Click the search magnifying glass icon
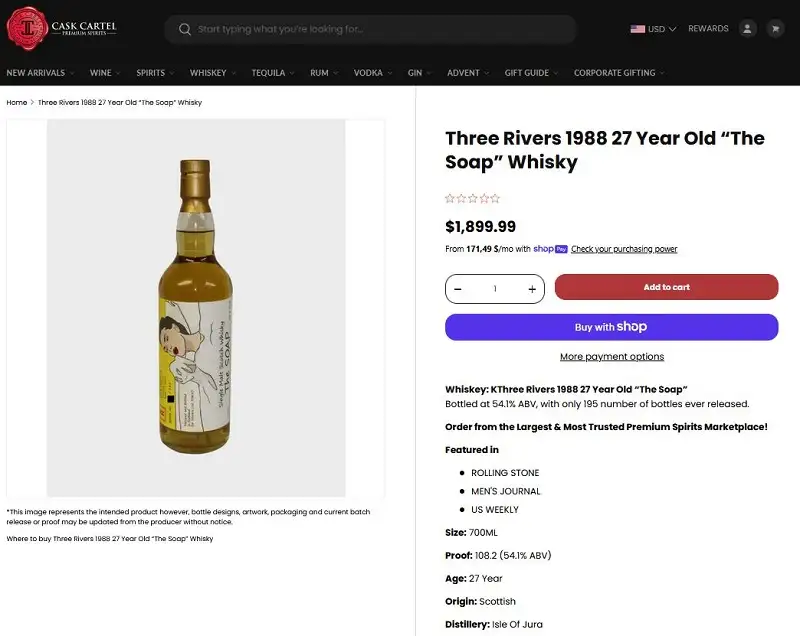 click(185, 29)
